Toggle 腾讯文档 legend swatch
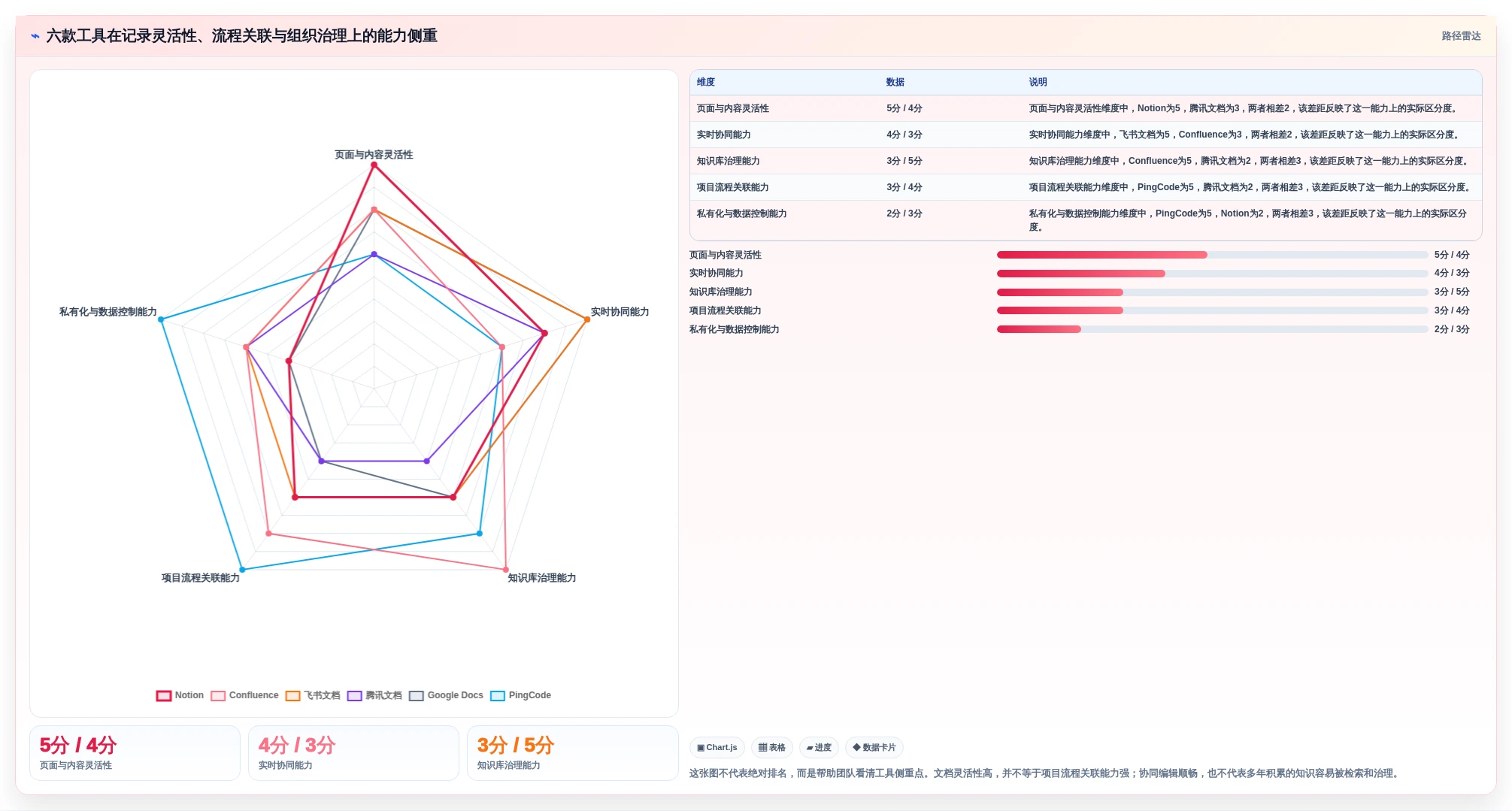1512x811 pixels. coord(355,695)
